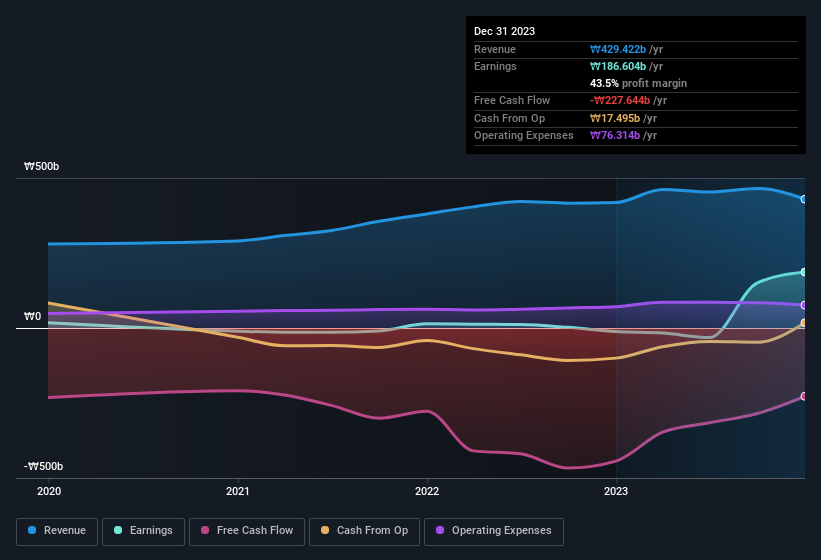This screenshot has height=560, width=821.
Task: Click the 43.5% profit margin text
Action: tap(638, 83)
